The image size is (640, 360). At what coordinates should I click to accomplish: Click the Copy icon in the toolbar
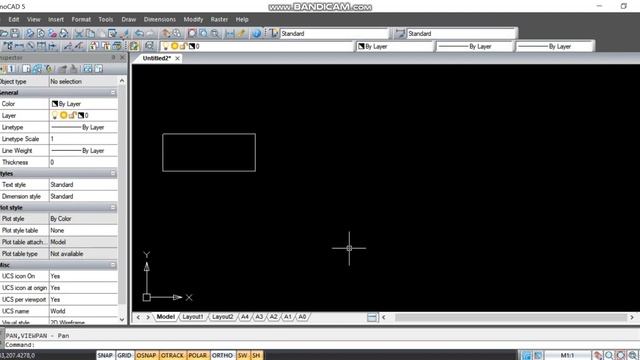(x=90, y=33)
